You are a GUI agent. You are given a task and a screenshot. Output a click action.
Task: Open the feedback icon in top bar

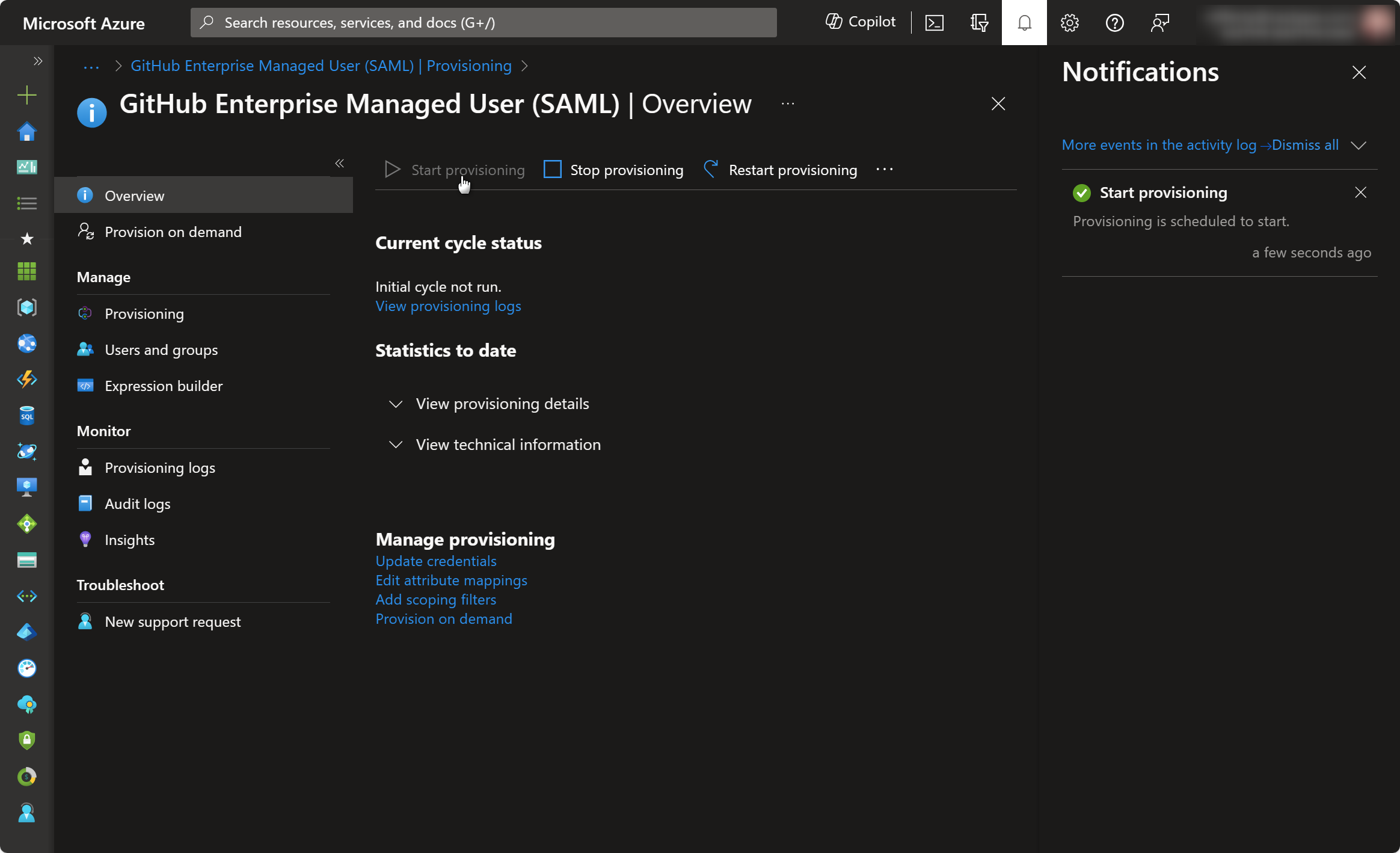coord(1159,23)
